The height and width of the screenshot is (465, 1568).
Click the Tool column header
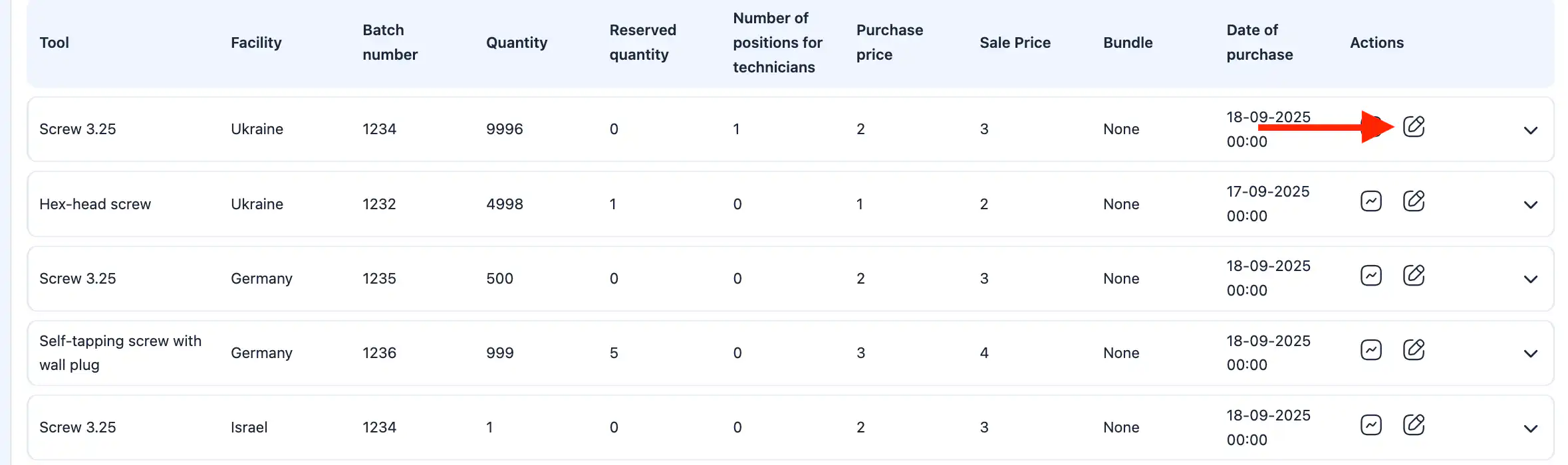coord(54,43)
